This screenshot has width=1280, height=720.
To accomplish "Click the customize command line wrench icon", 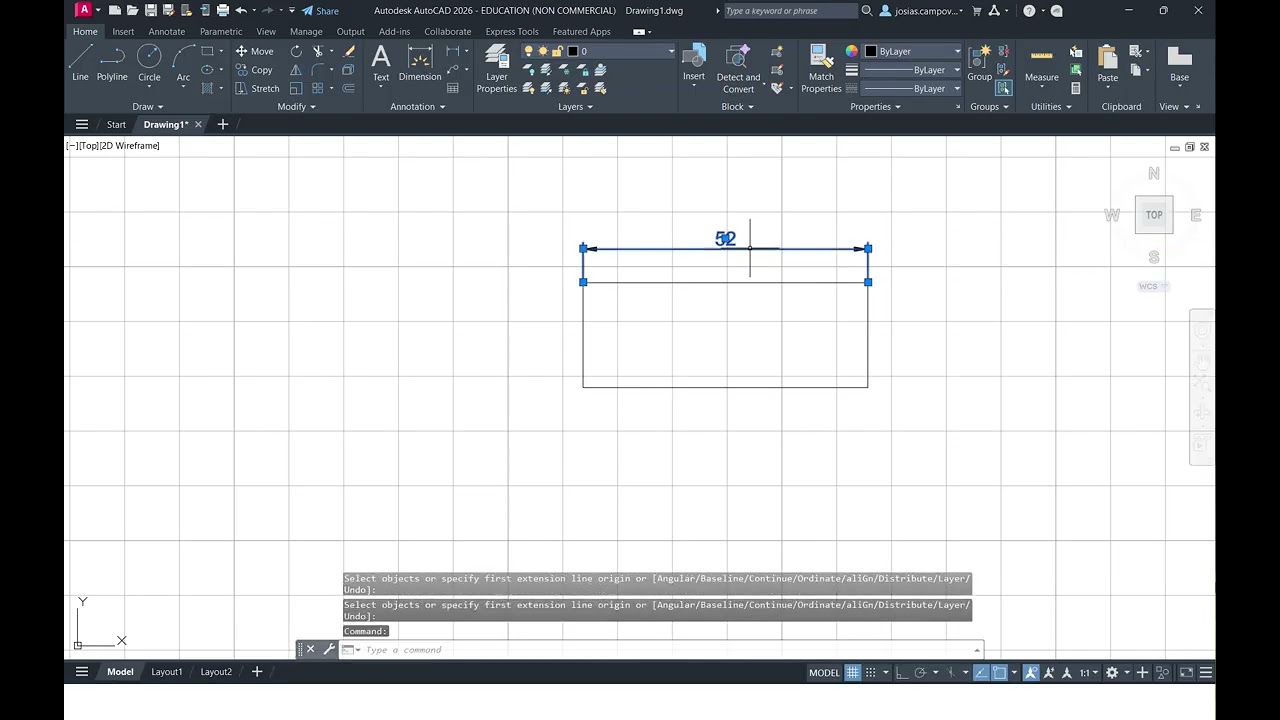I will click(x=328, y=649).
